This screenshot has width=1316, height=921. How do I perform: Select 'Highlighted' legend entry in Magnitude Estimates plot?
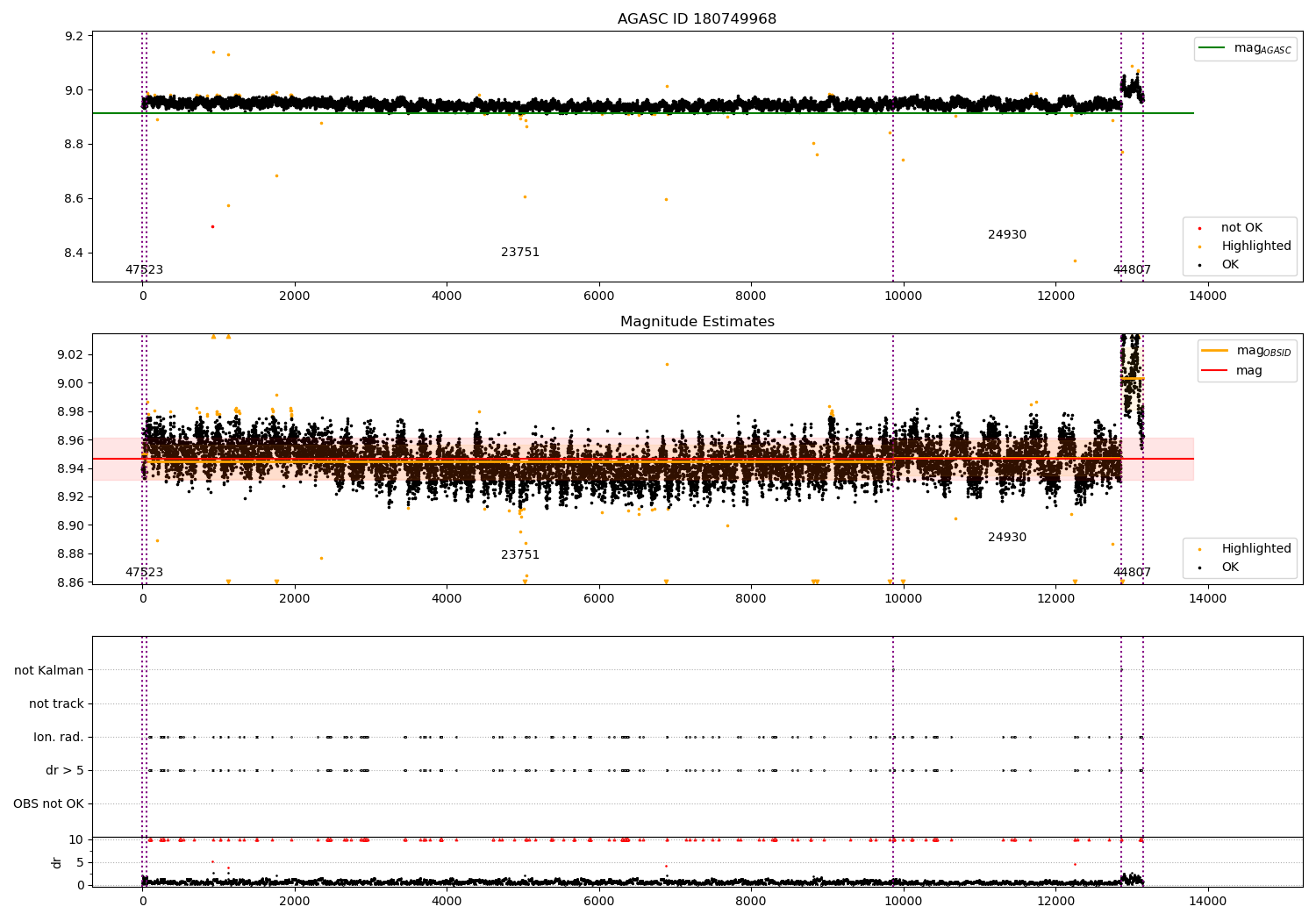1255,549
